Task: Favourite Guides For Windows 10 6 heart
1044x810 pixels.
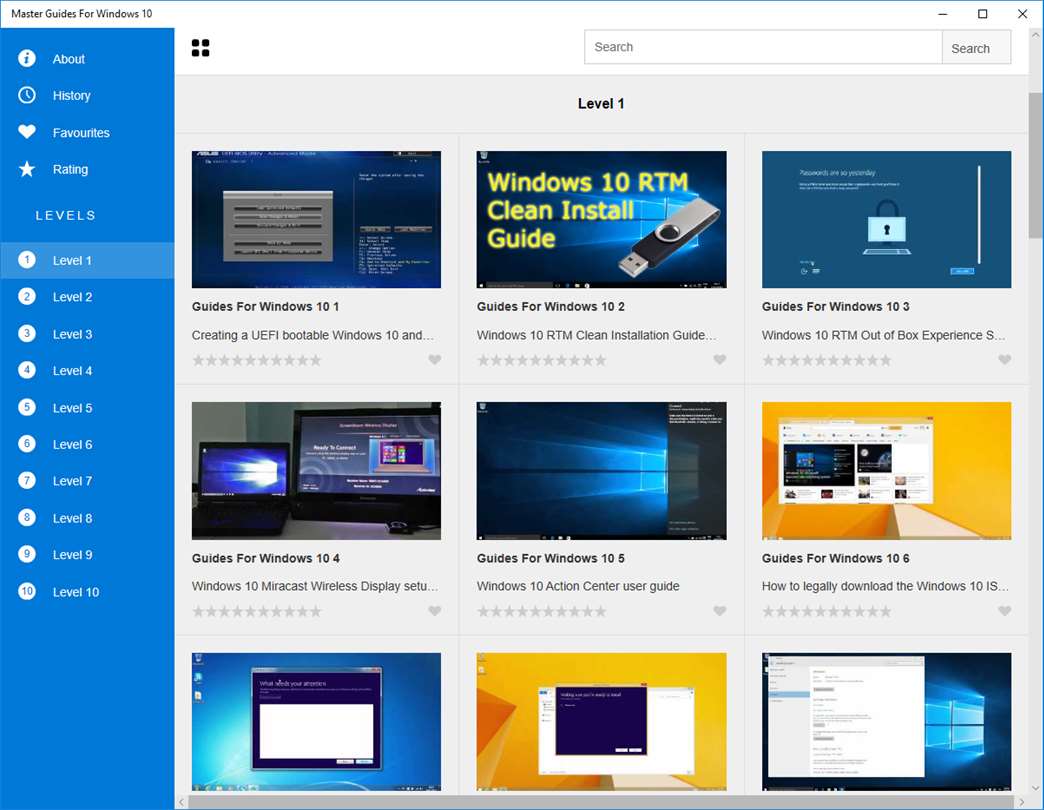Action: (x=1005, y=611)
